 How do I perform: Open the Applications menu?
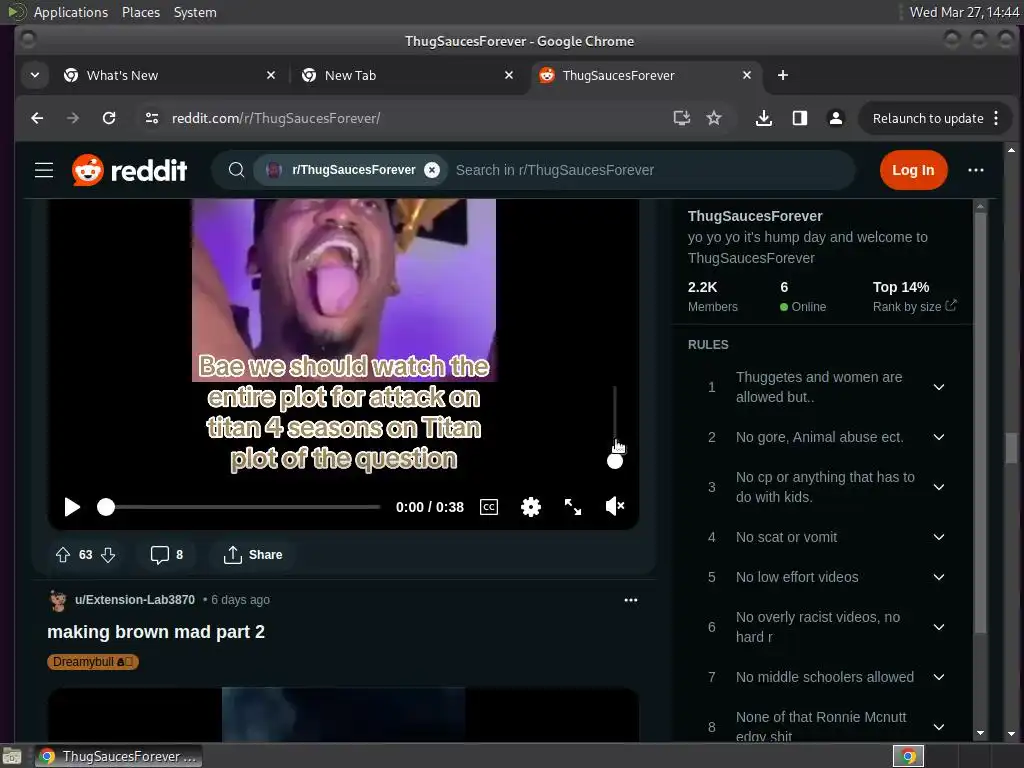71,12
